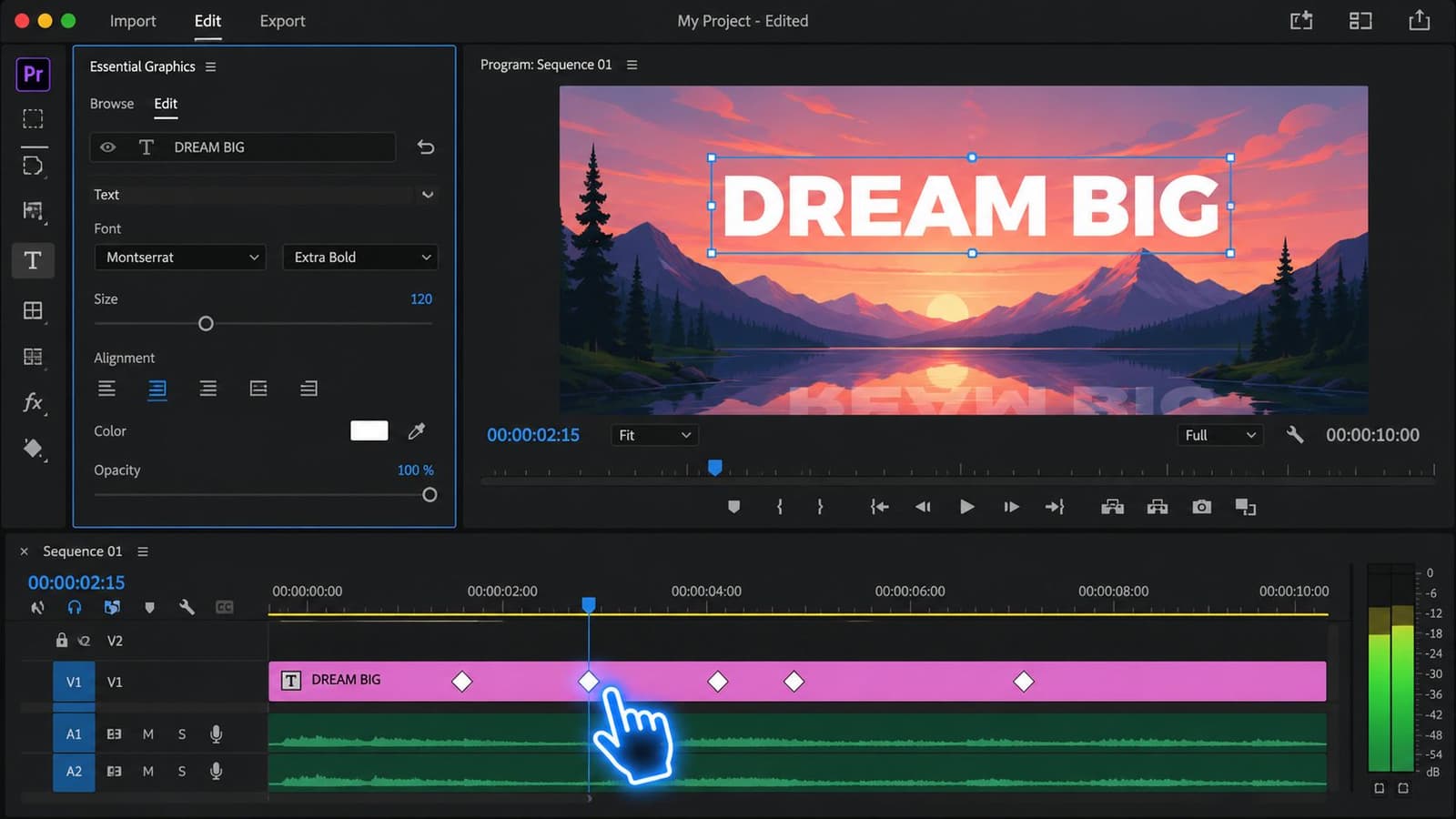Toggle sync lock on V2 track
The height and width of the screenshot is (819, 1456).
click(85, 641)
